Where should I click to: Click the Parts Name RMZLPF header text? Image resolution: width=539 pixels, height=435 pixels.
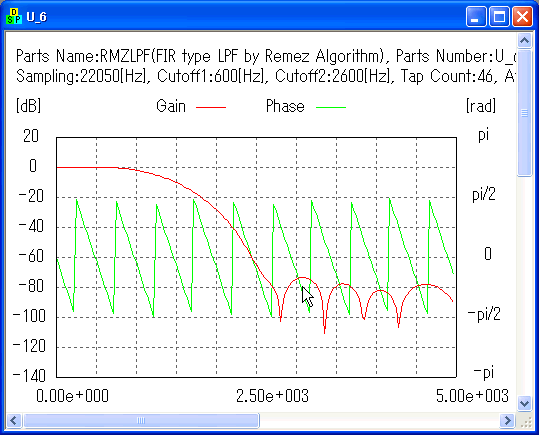[x=200, y=56]
